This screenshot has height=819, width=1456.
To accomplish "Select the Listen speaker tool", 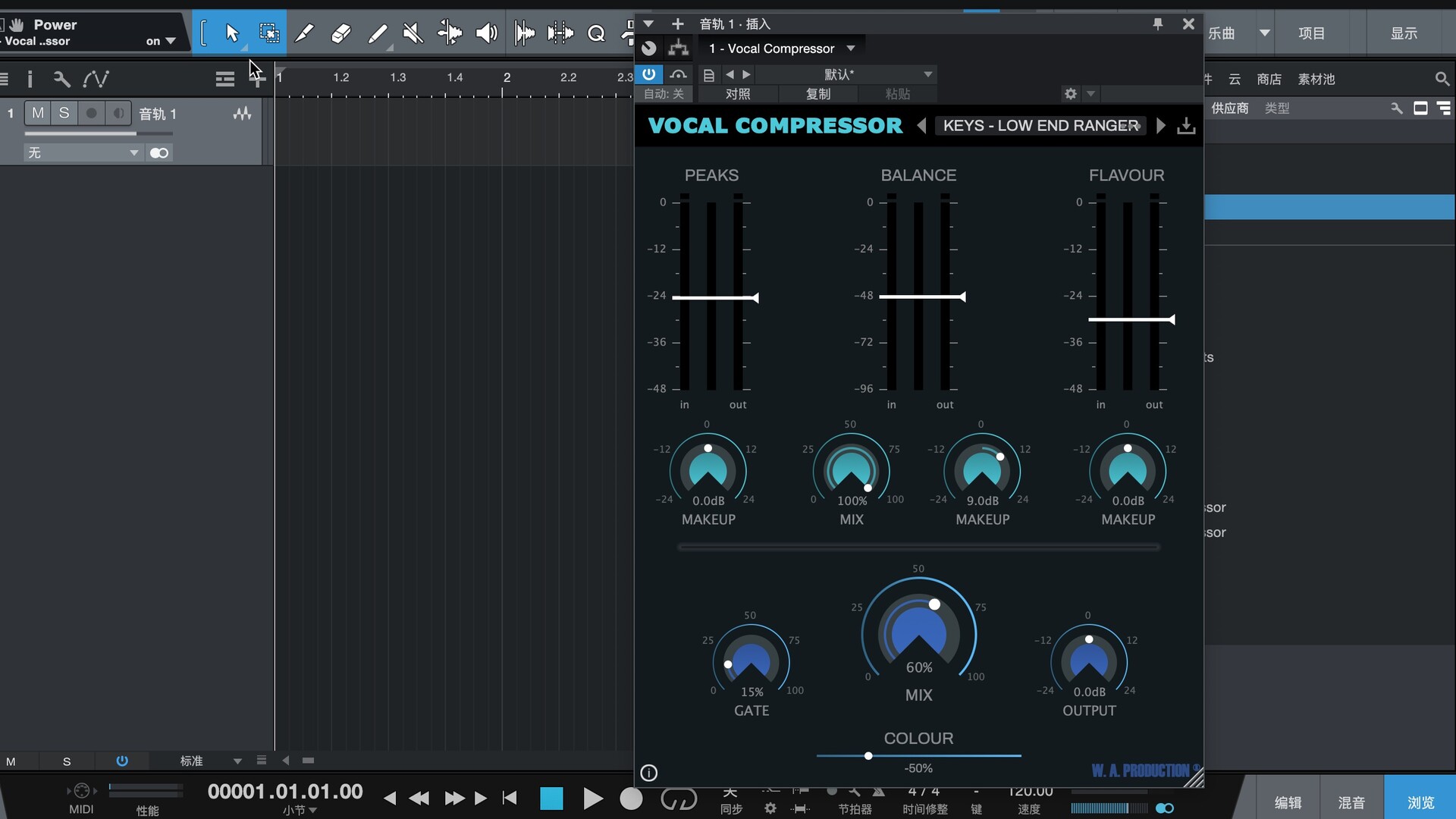I will (x=486, y=33).
